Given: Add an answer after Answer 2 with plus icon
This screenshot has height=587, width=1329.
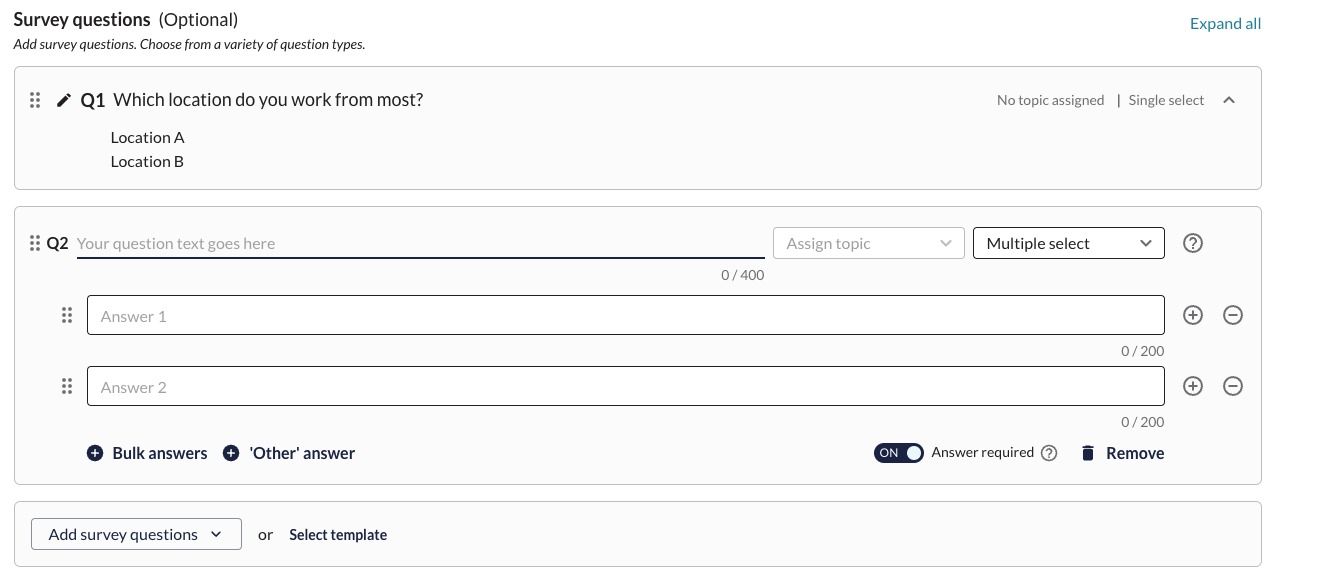Looking at the screenshot, I should pos(1192,386).
